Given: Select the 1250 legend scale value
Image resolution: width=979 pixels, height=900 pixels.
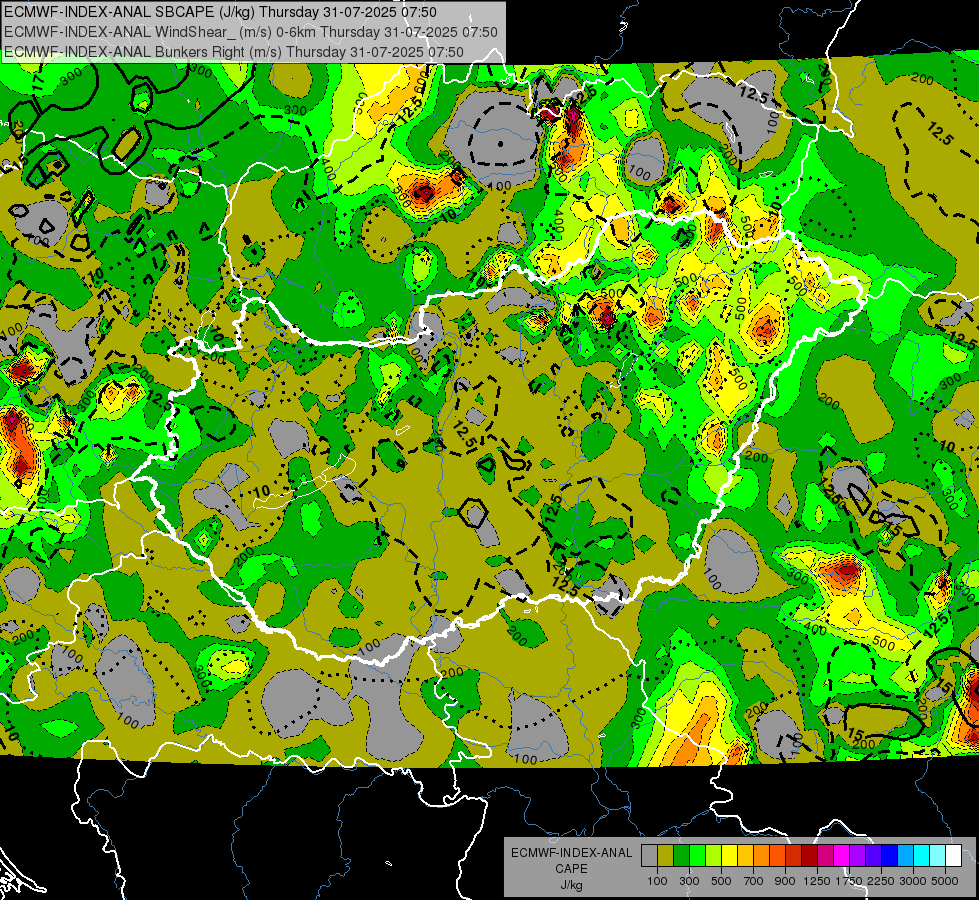Looking at the screenshot, I should click(817, 881).
